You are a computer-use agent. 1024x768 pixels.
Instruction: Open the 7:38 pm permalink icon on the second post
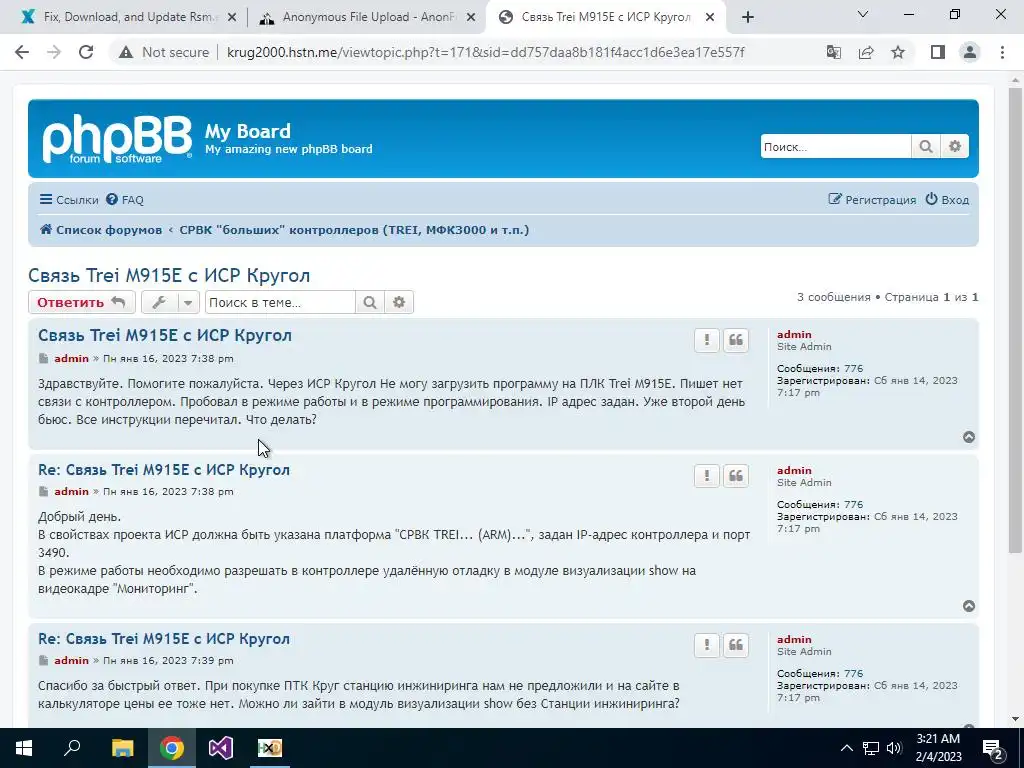pyautogui.click(x=43, y=492)
